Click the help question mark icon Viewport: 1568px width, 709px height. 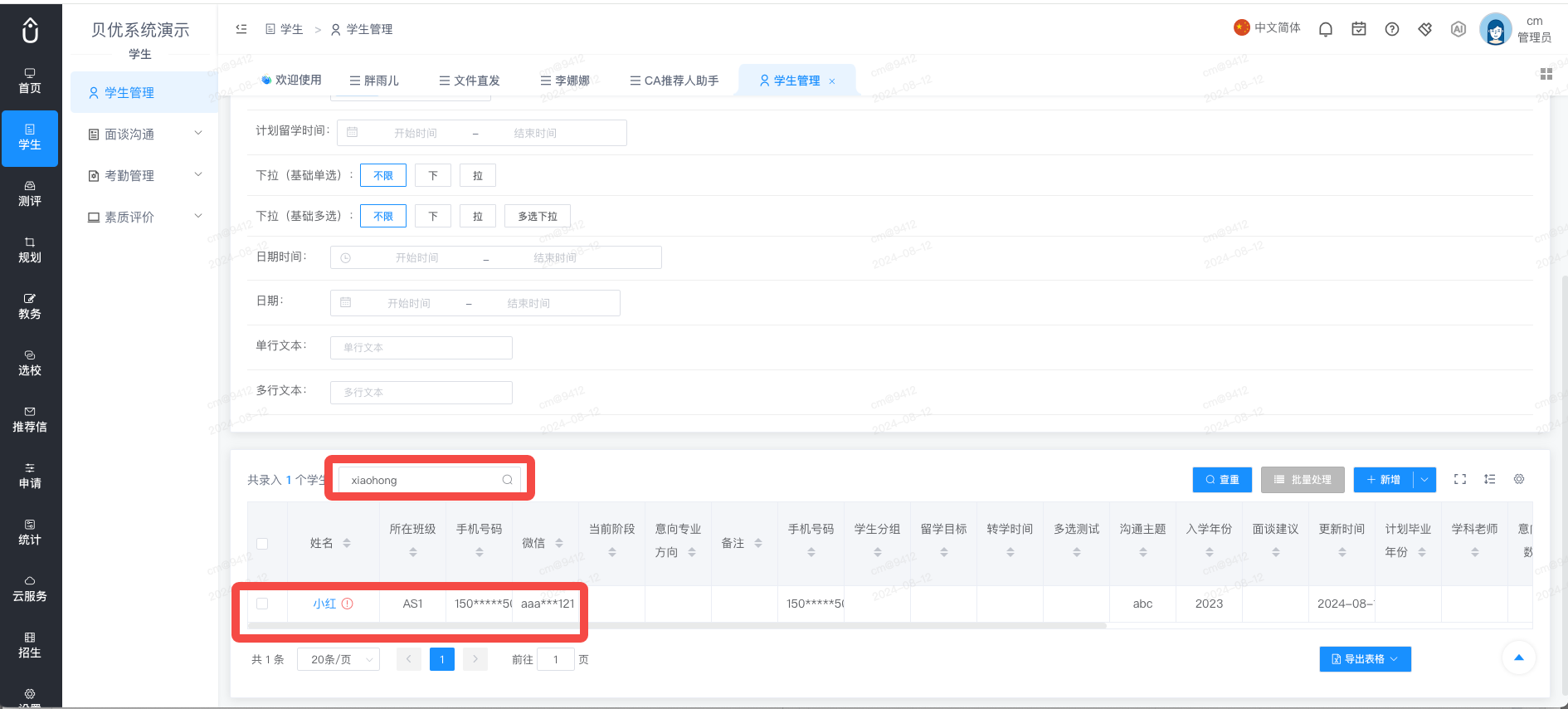[1392, 29]
